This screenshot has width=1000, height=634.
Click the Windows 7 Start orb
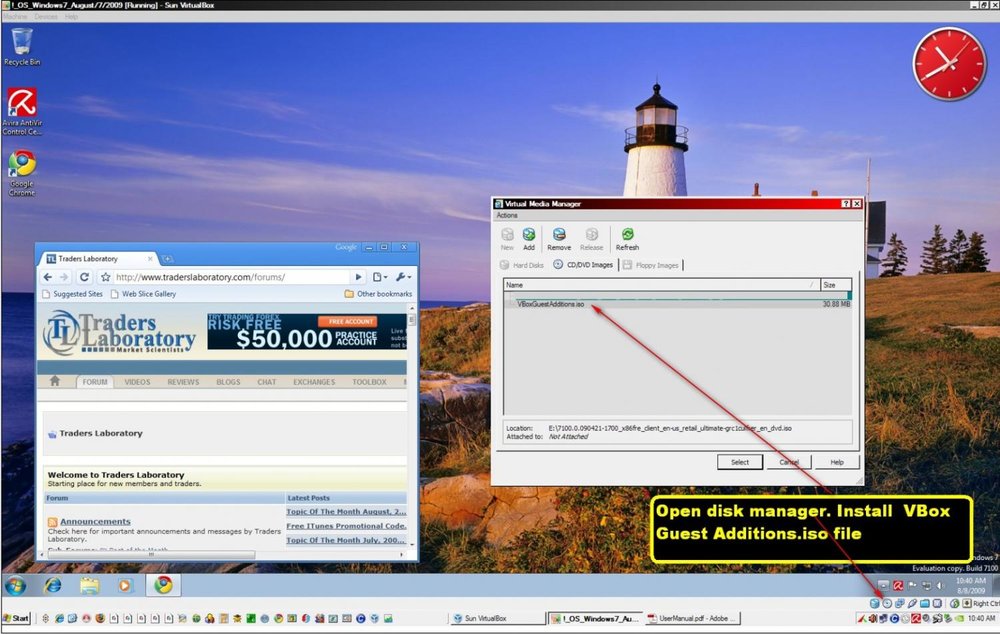coord(15,586)
